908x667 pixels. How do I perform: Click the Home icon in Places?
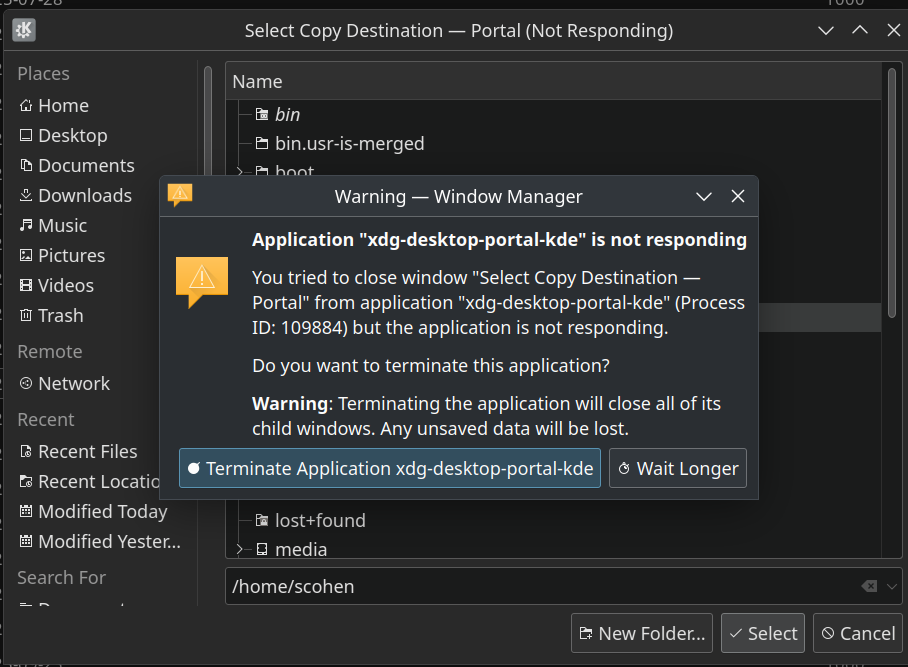(26, 106)
